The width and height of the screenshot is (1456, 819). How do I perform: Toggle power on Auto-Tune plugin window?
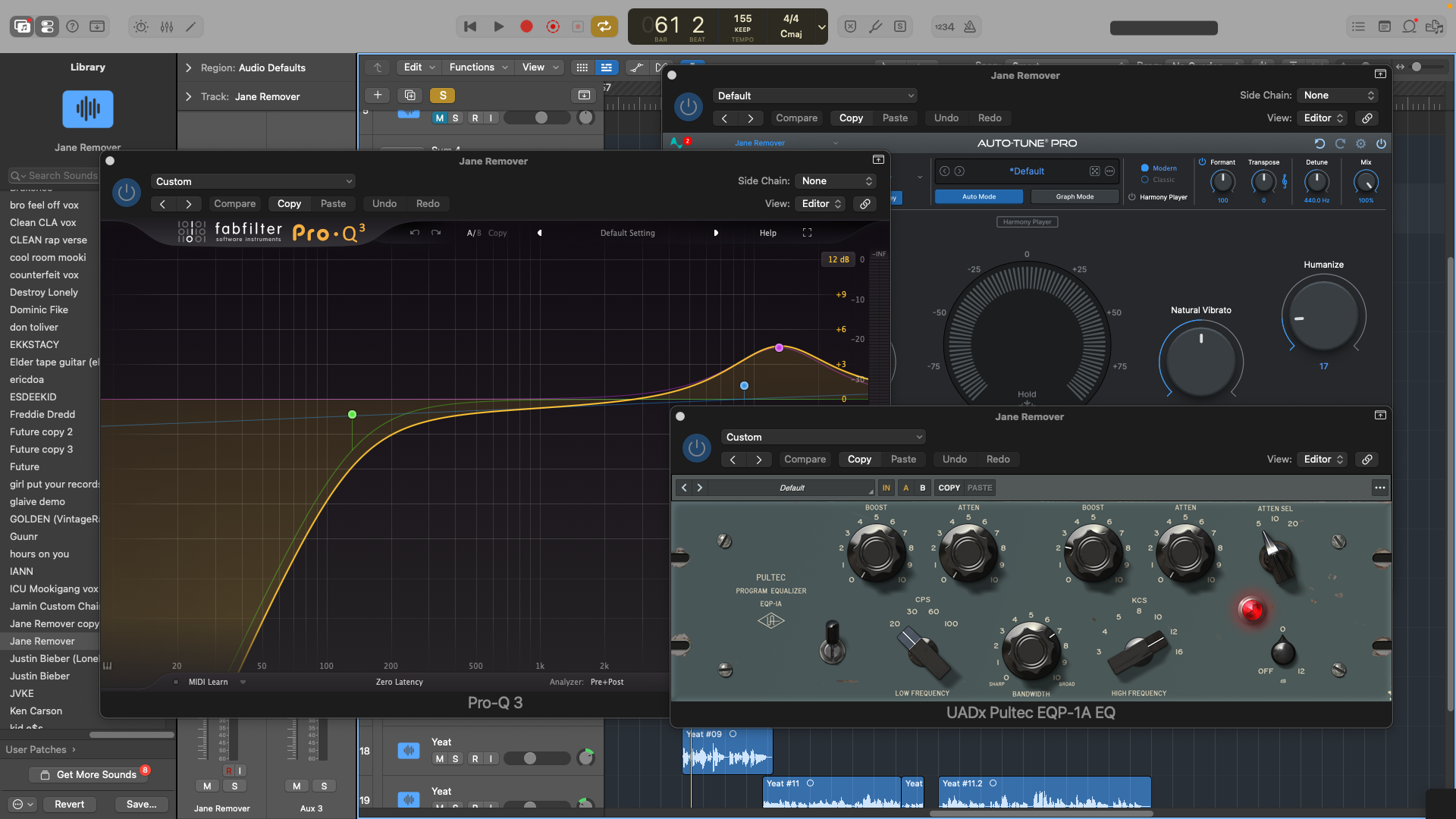coord(689,107)
